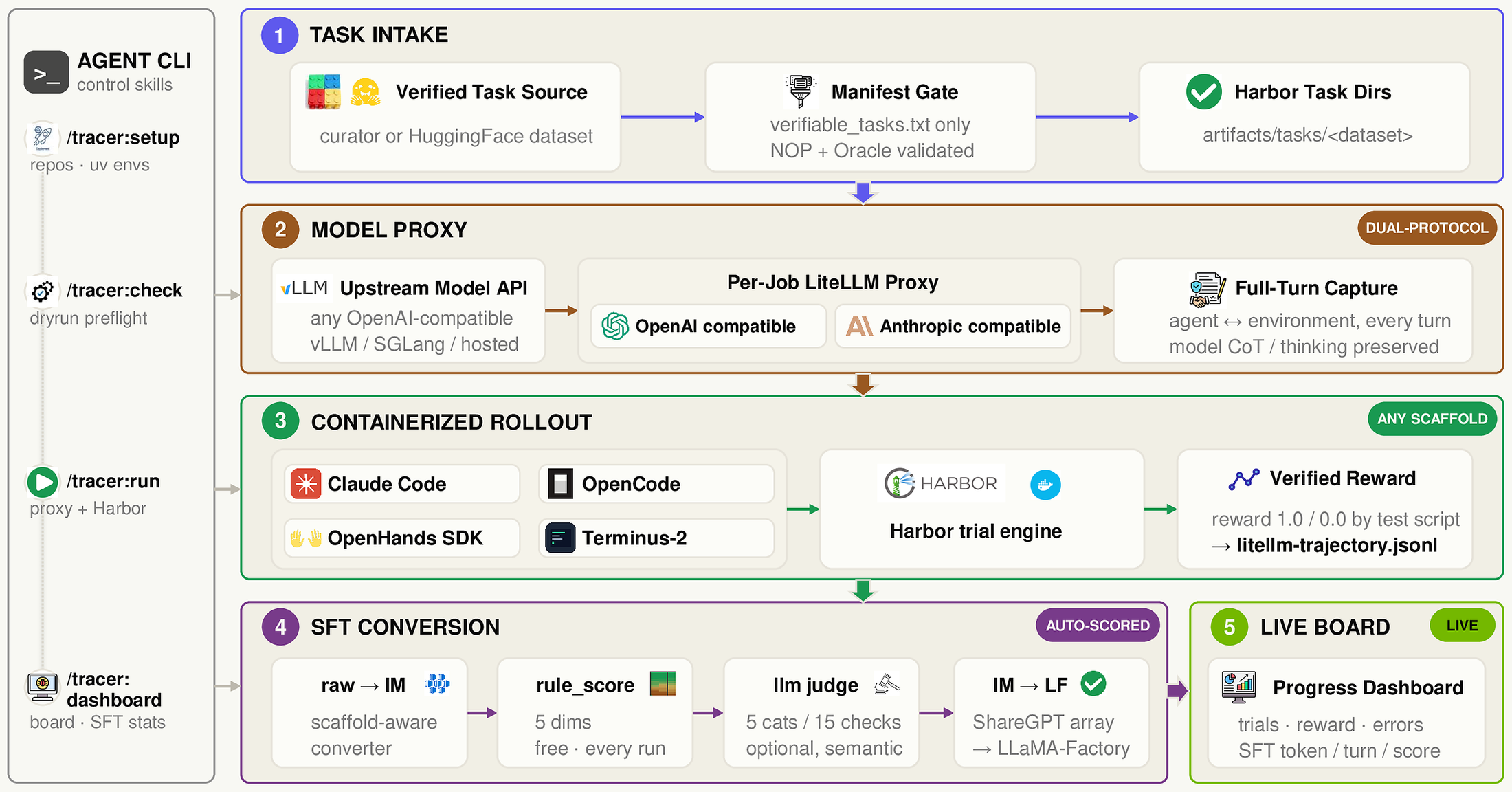Viewport: 1512px width, 792px height.
Task: Select the OpenCode scaffold
Action: [x=656, y=484]
